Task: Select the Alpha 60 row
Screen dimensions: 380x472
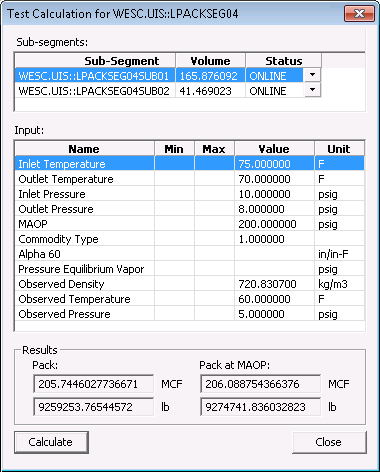Action: (x=190, y=254)
